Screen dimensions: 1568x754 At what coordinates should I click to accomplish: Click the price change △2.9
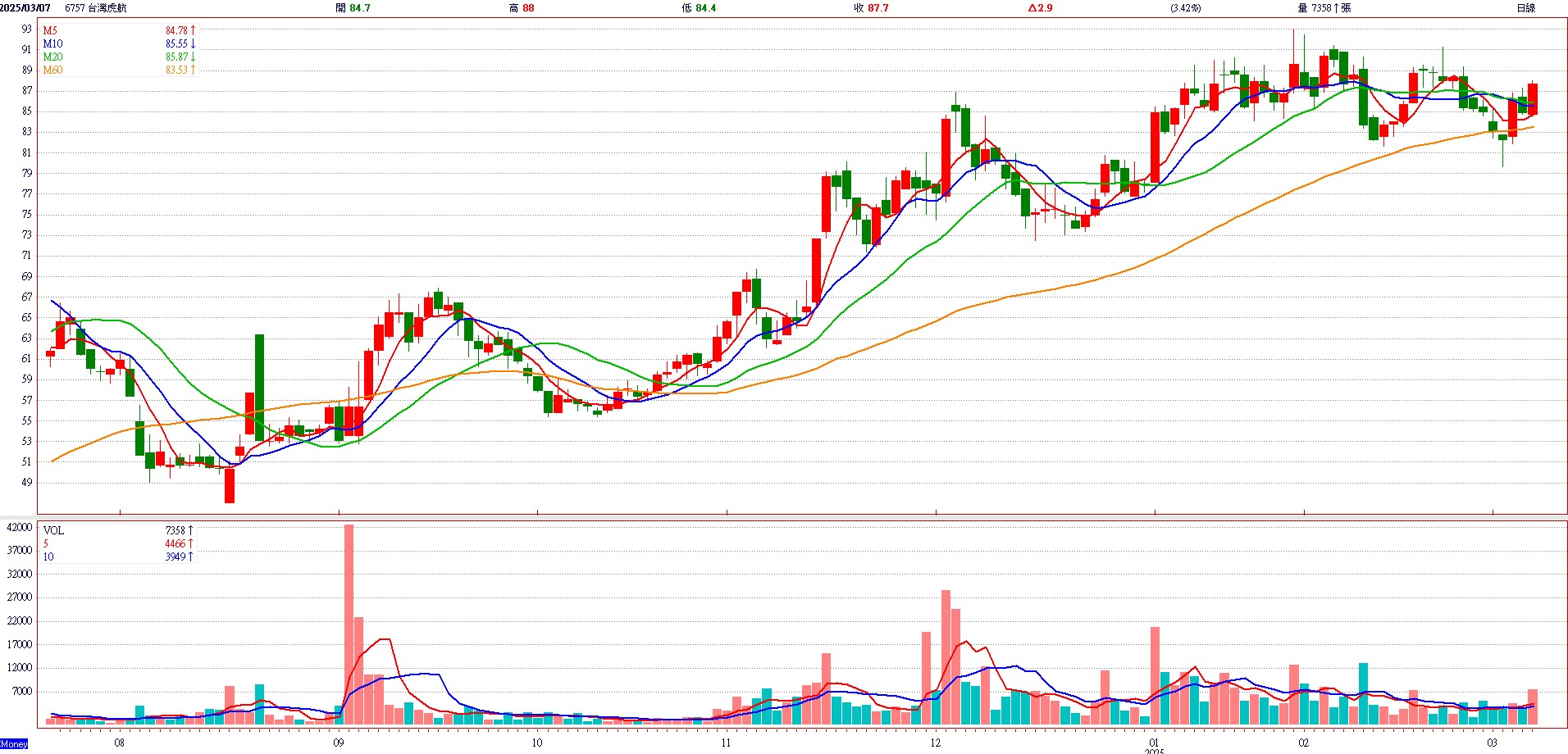point(1041,7)
